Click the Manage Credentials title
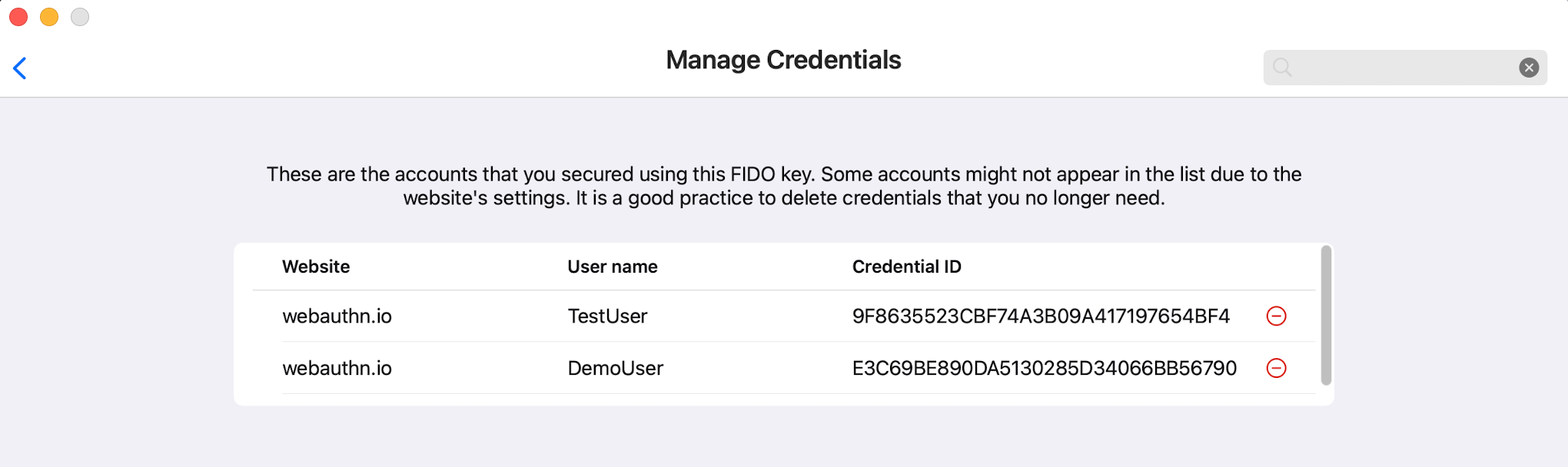This screenshot has width=1568, height=467. 783,60
